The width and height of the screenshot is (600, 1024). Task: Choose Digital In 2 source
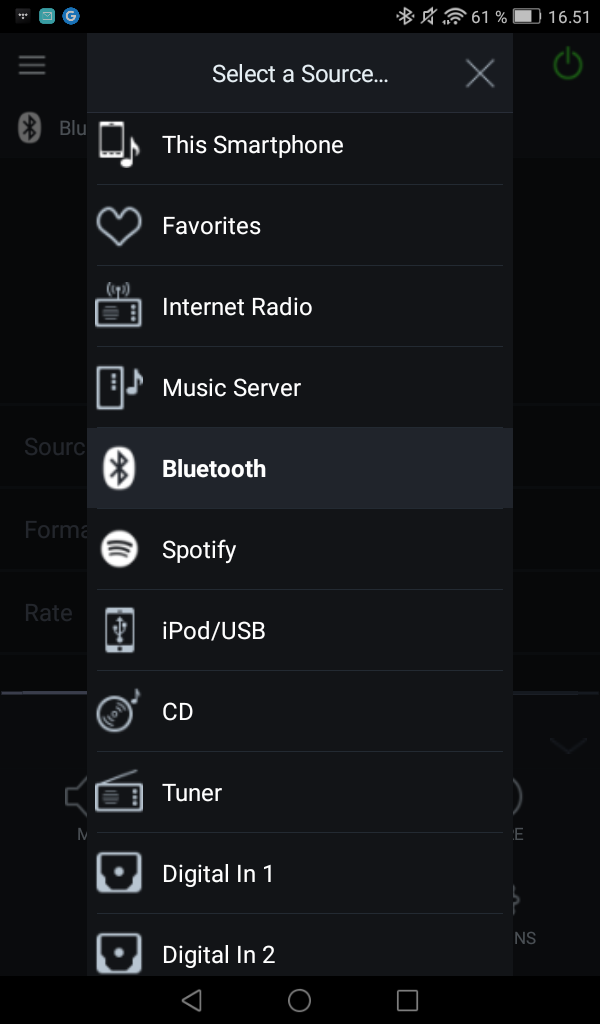click(x=218, y=955)
